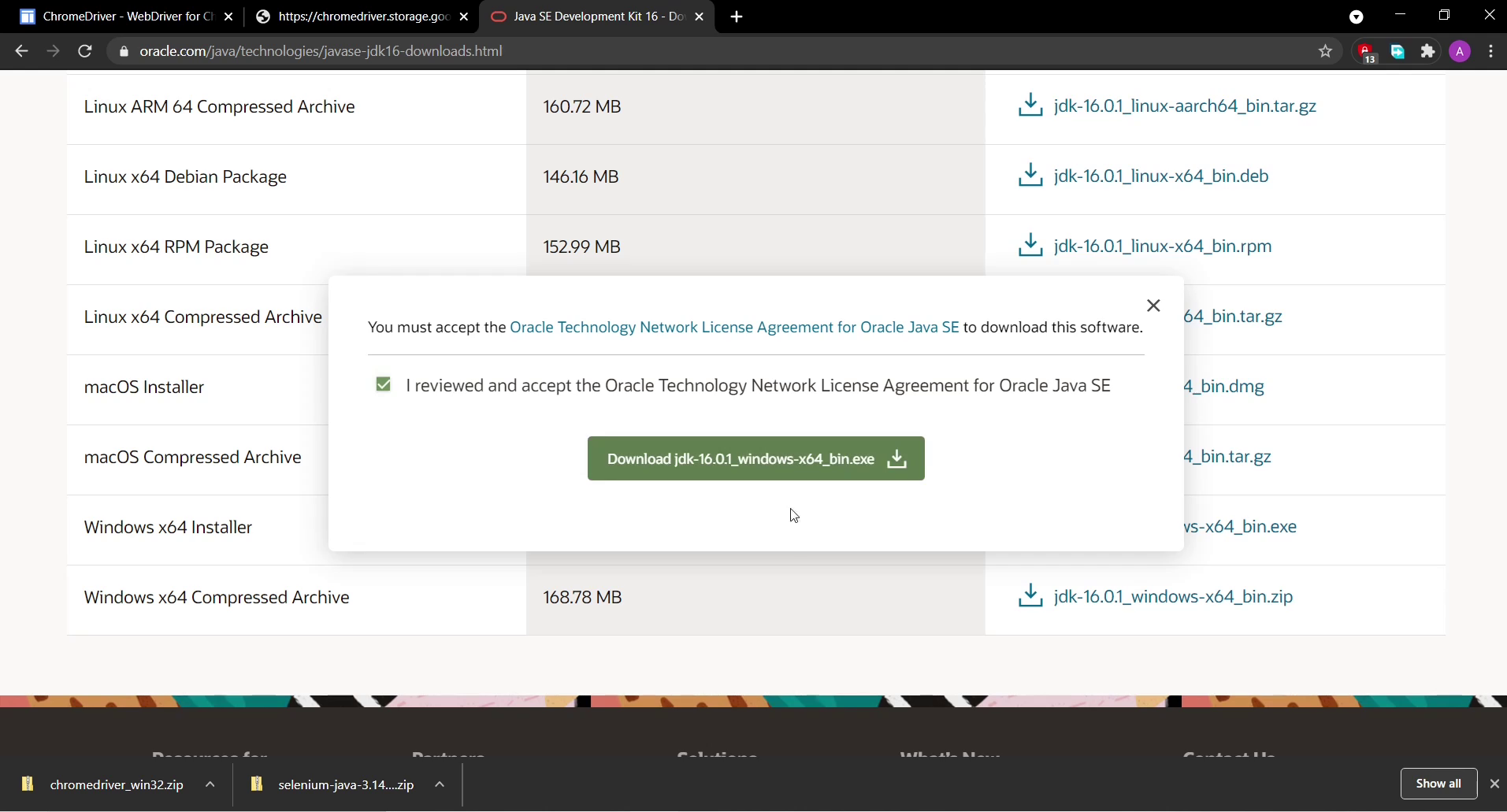Click download icon beside linux-x64 deb

tap(1031, 175)
